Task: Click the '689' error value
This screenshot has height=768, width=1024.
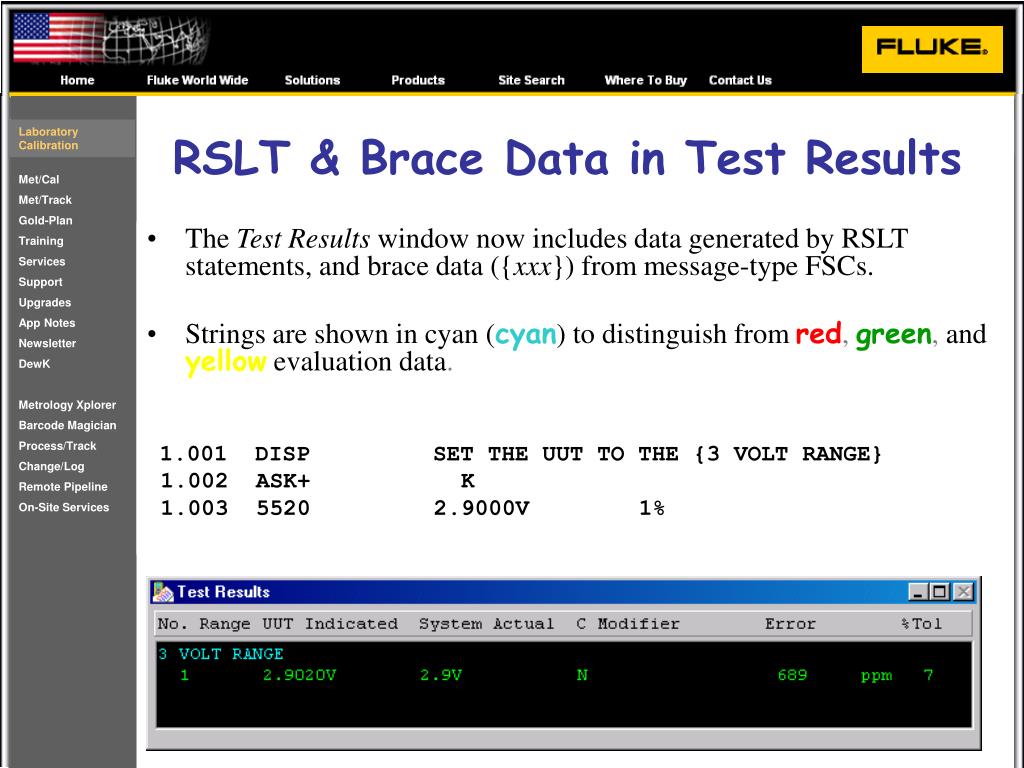Action: (792, 675)
